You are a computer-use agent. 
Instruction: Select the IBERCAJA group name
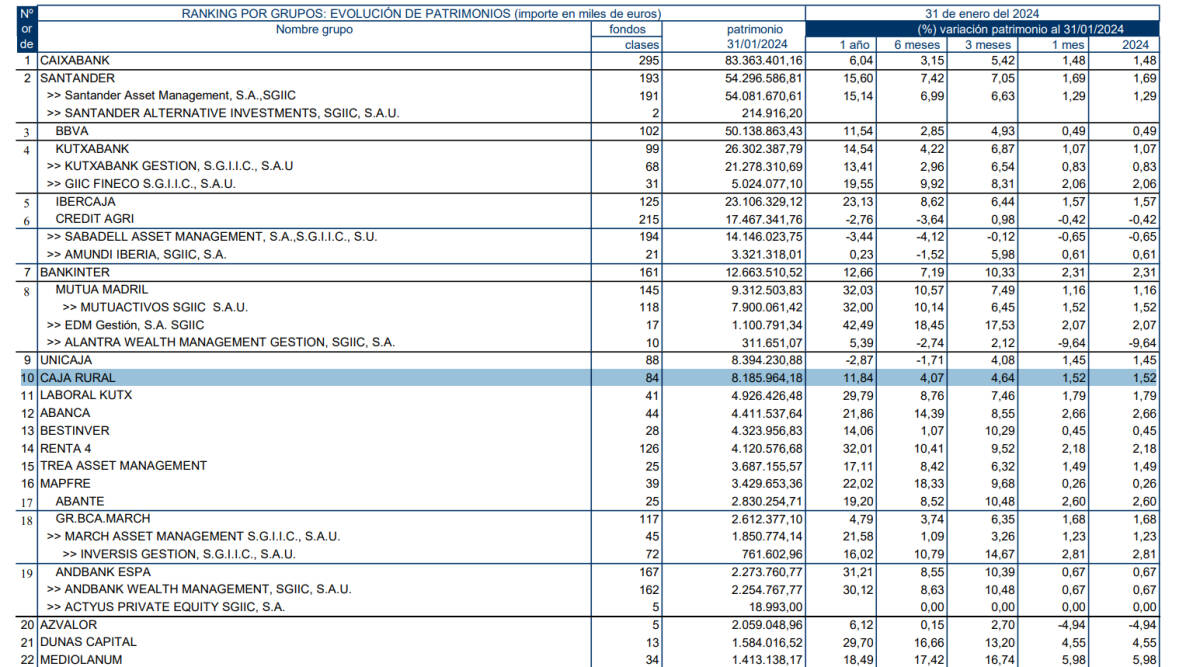pos(86,201)
